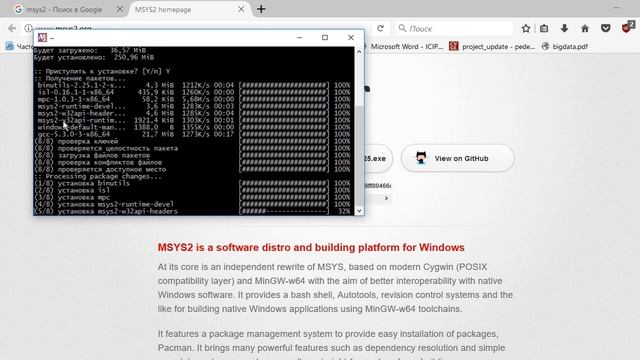
Task: Minimize the browser window
Action: tap(616, 7)
